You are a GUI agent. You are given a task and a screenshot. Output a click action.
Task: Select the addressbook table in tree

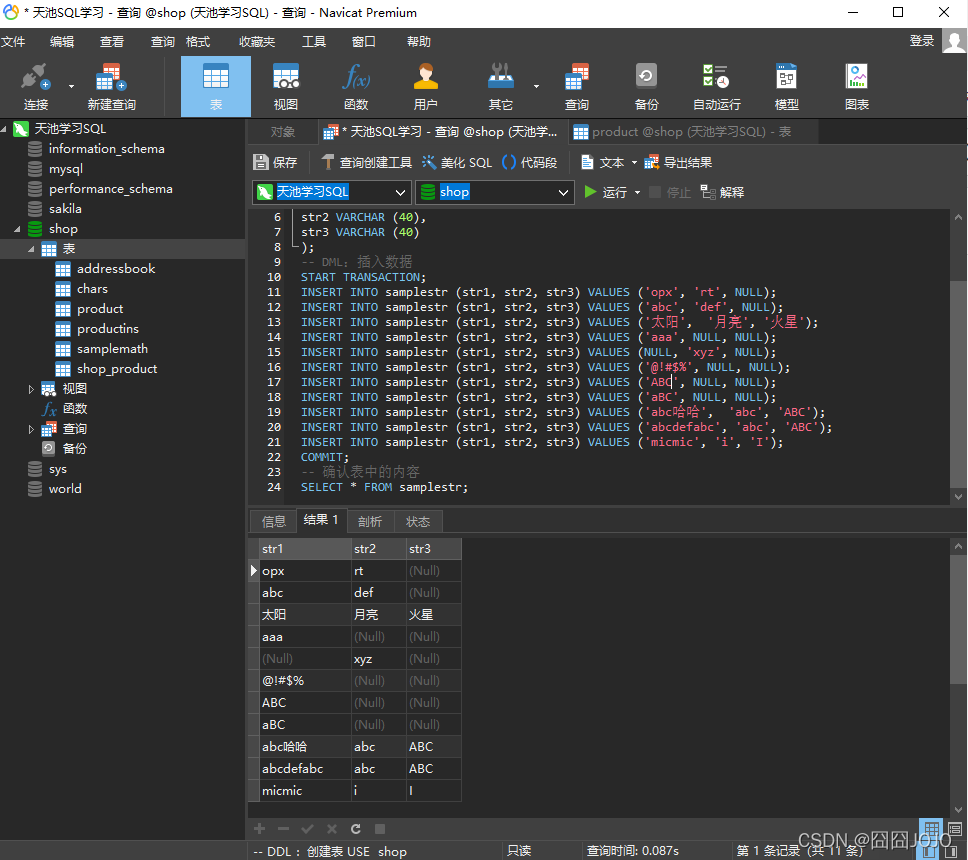115,269
